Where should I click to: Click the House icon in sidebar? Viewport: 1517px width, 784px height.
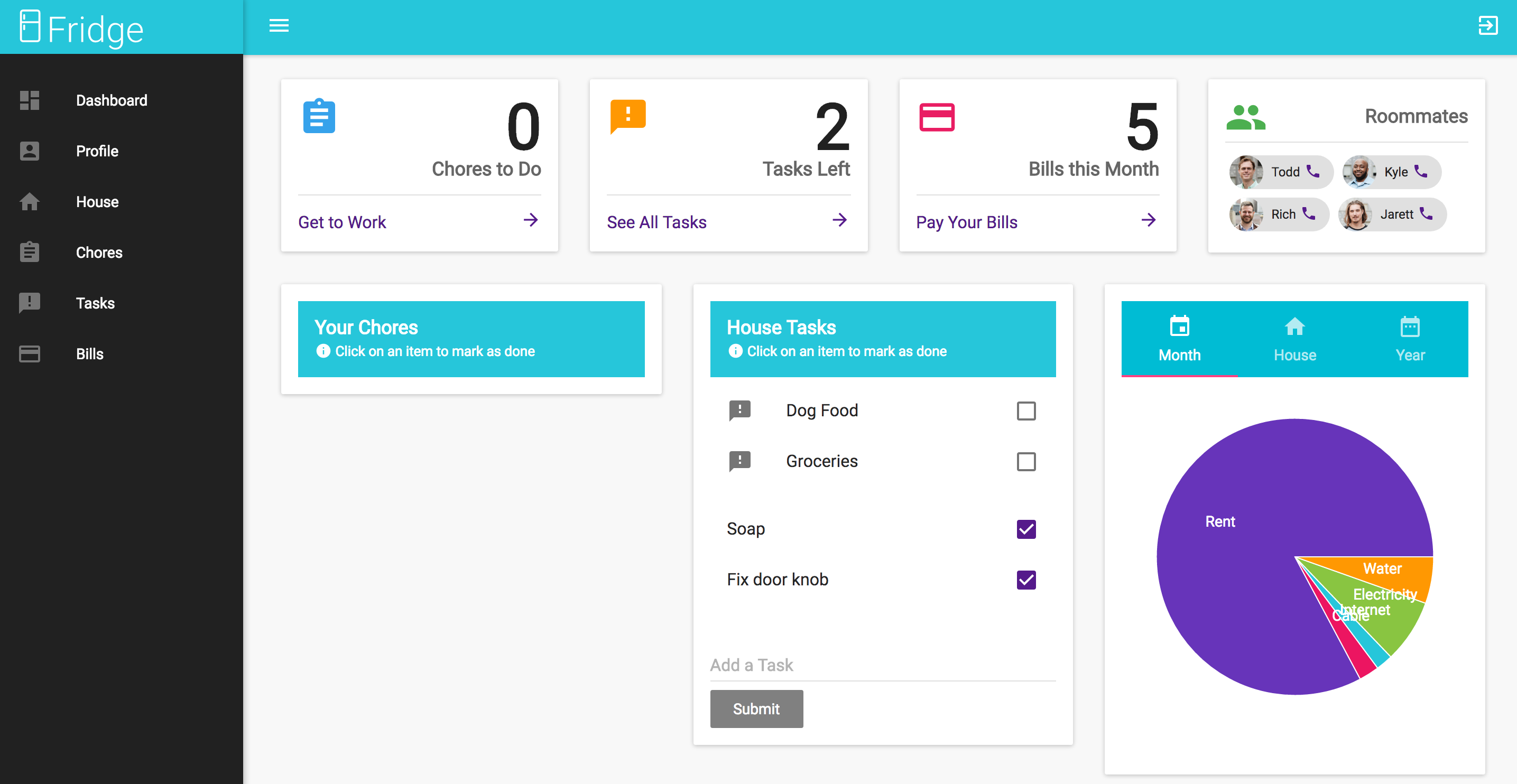tap(30, 202)
